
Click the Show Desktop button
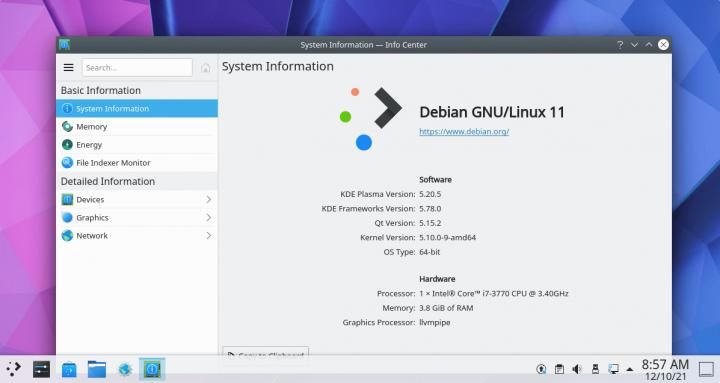[706, 369]
